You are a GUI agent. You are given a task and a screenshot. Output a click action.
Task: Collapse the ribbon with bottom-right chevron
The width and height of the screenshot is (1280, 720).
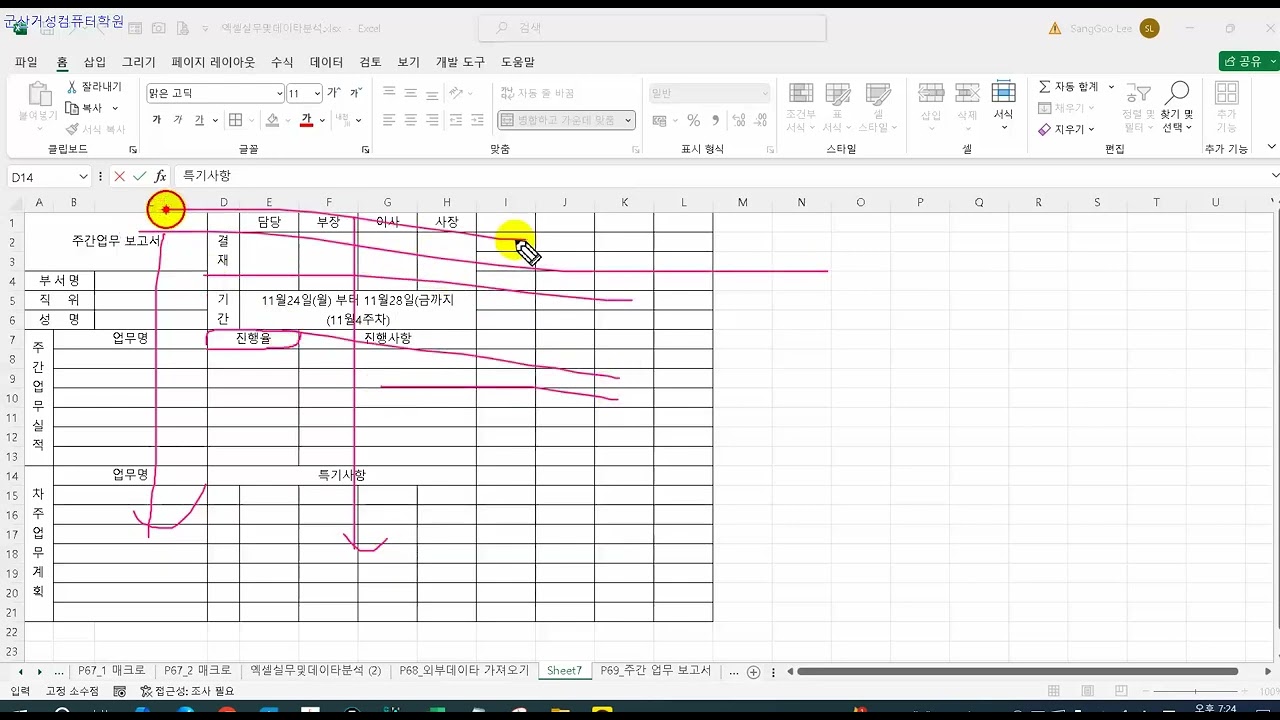1271,147
